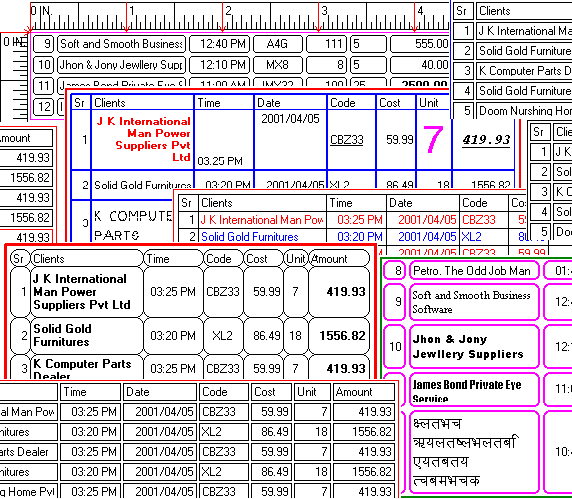Click the Jhon & Jony Jewllery Suppliers magenta cell

pyautogui.click(x=474, y=347)
